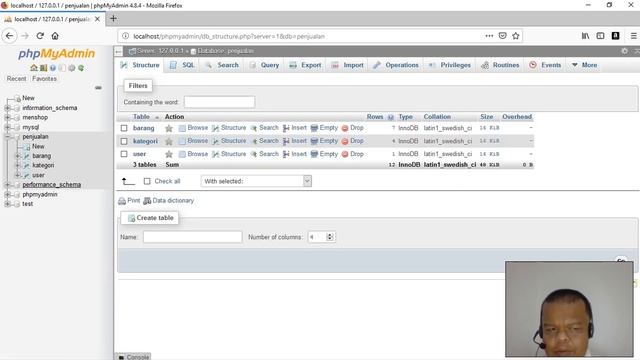This screenshot has width=640, height=360.
Task: Mark barang table as favorite star
Action: click(x=169, y=128)
